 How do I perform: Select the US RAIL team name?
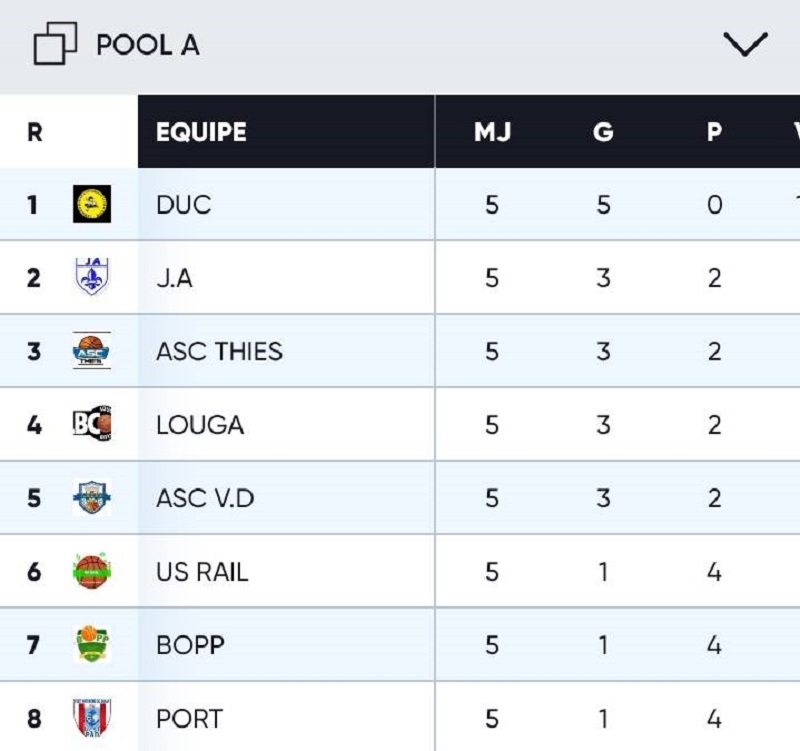coord(202,572)
